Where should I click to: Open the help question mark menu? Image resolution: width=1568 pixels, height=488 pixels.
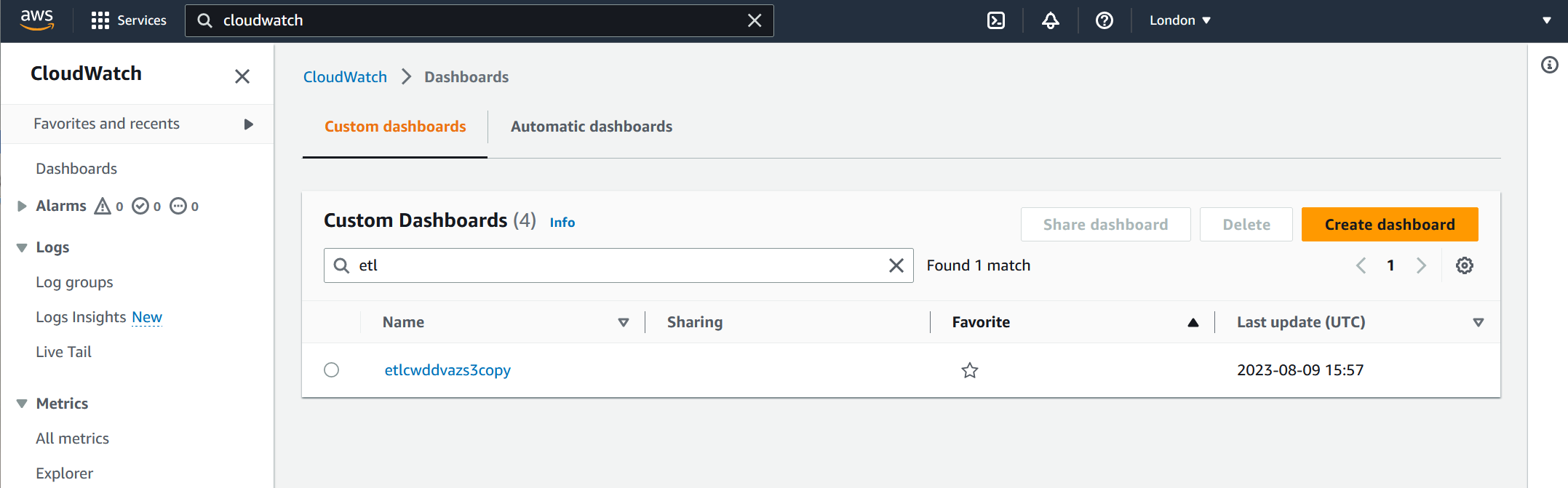pos(1105,20)
